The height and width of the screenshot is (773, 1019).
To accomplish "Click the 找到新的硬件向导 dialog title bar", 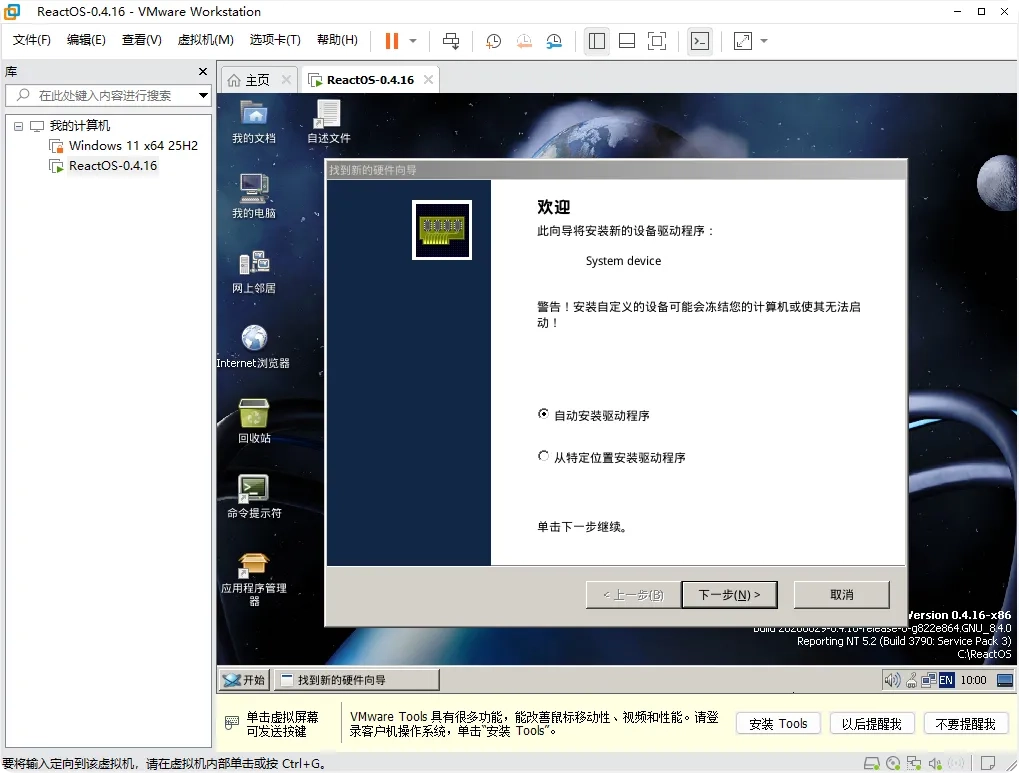I will click(x=615, y=170).
